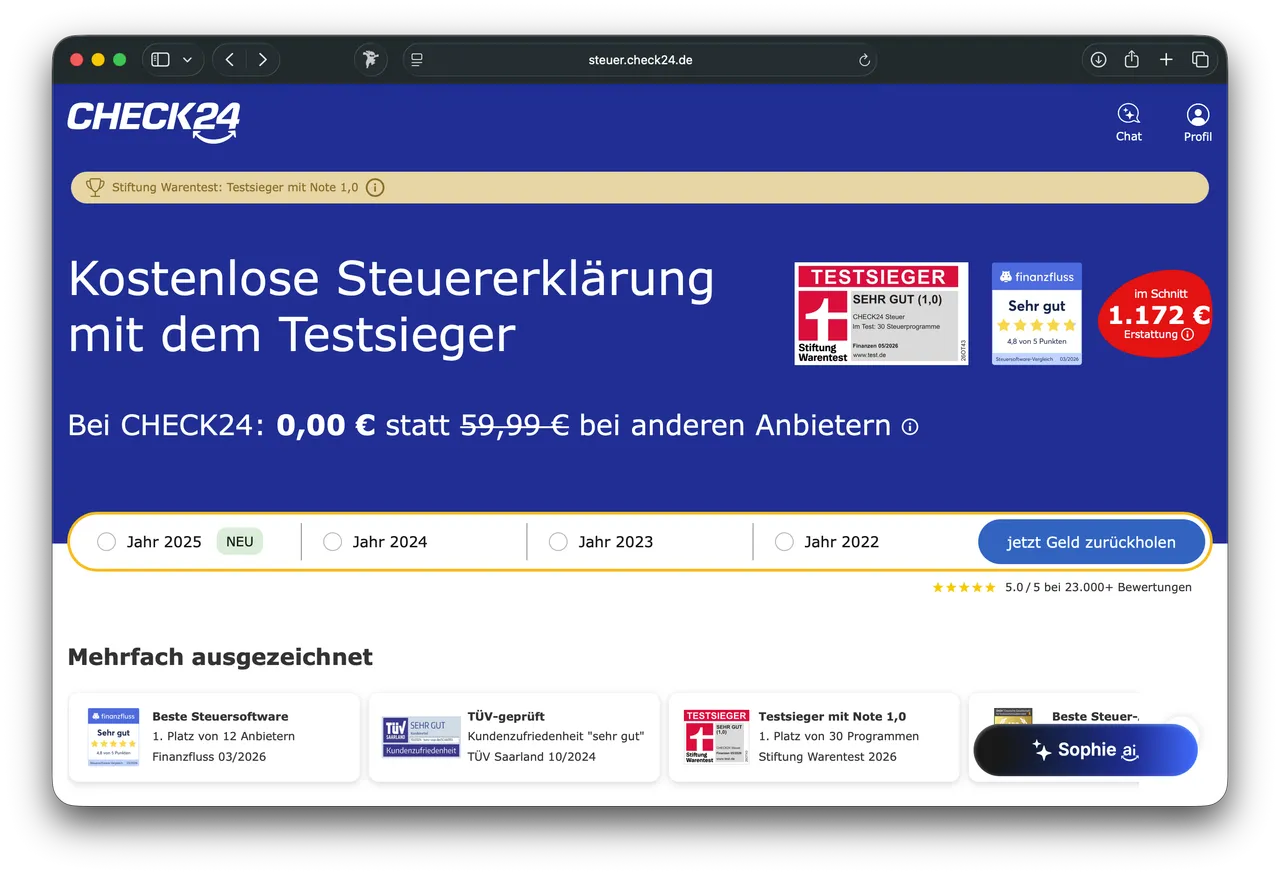This screenshot has width=1280, height=875.
Task: Click the TÜV Sehr Gut logo in card
Action: point(421,737)
